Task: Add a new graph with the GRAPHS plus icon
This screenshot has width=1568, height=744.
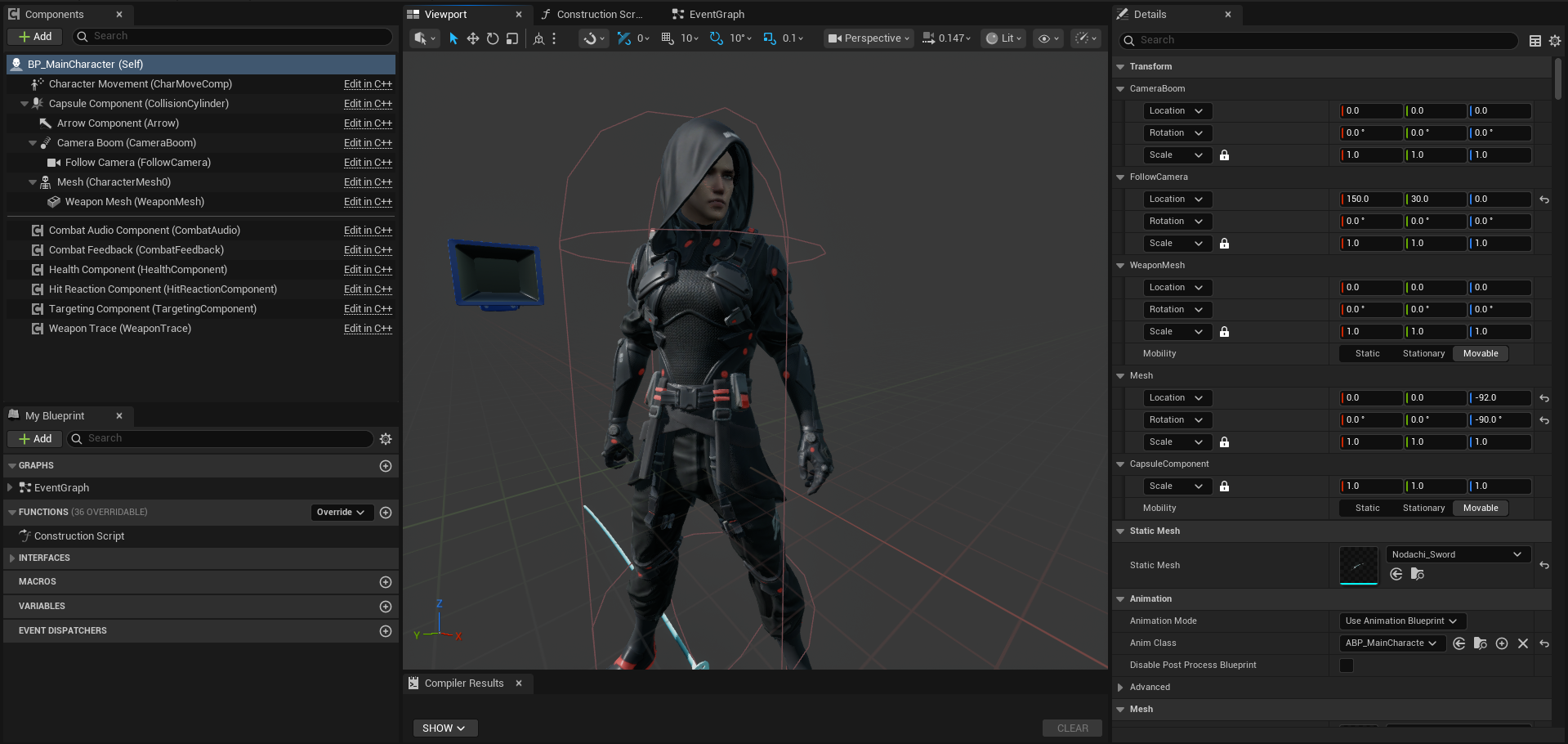Action: coord(386,466)
